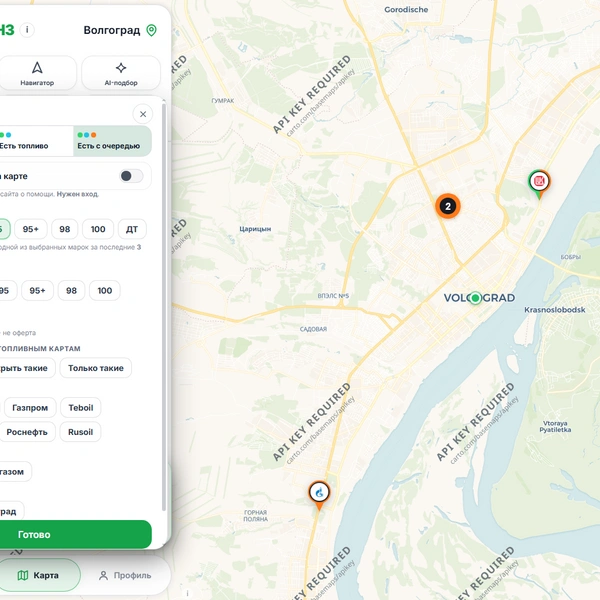Image resolution: width=600 pixels, height=600 pixels.
Task: Select the Есть с очередью tab
Action: pos(112,141)
